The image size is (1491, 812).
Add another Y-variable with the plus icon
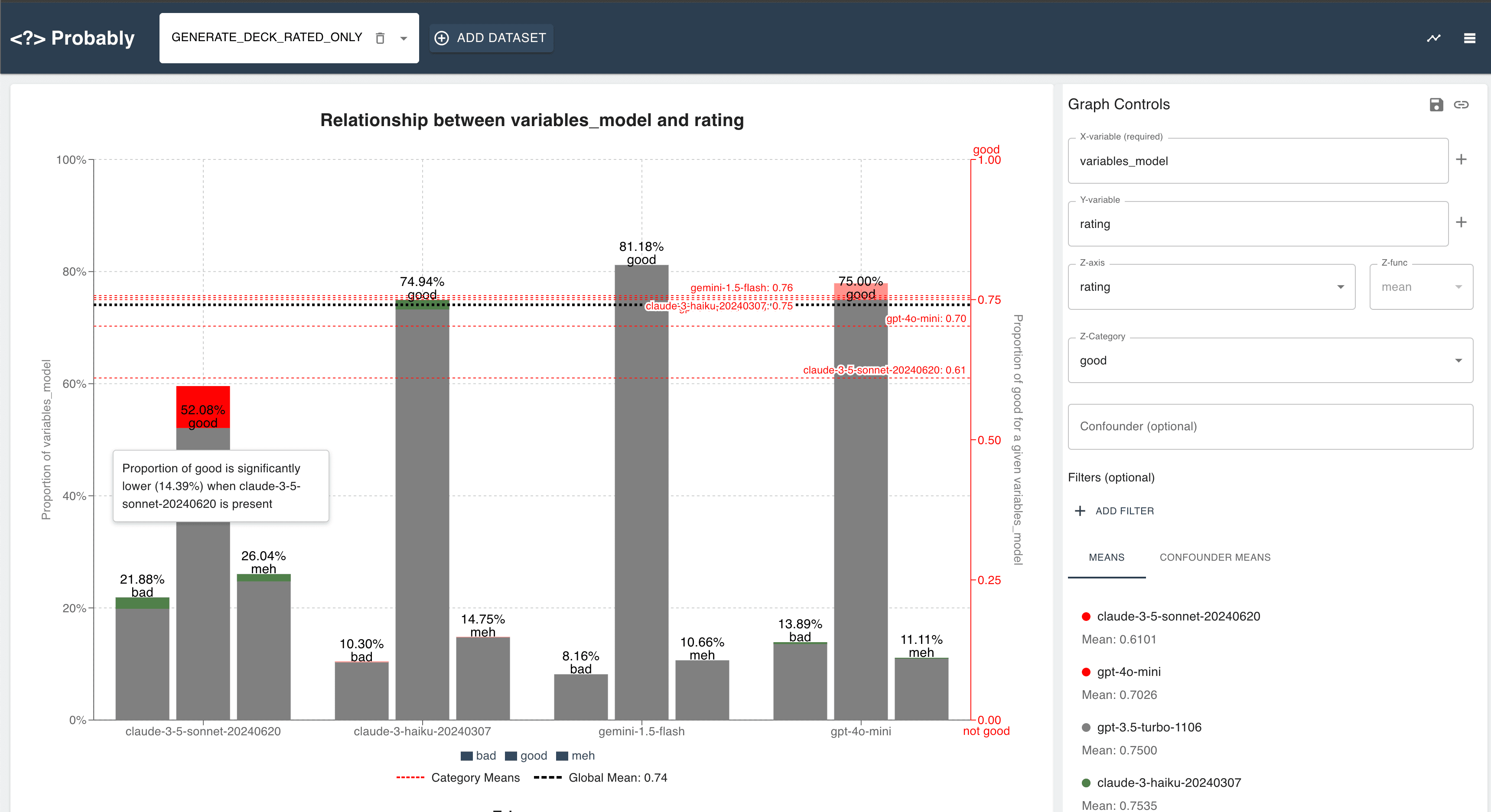(x=1461, y=222)
